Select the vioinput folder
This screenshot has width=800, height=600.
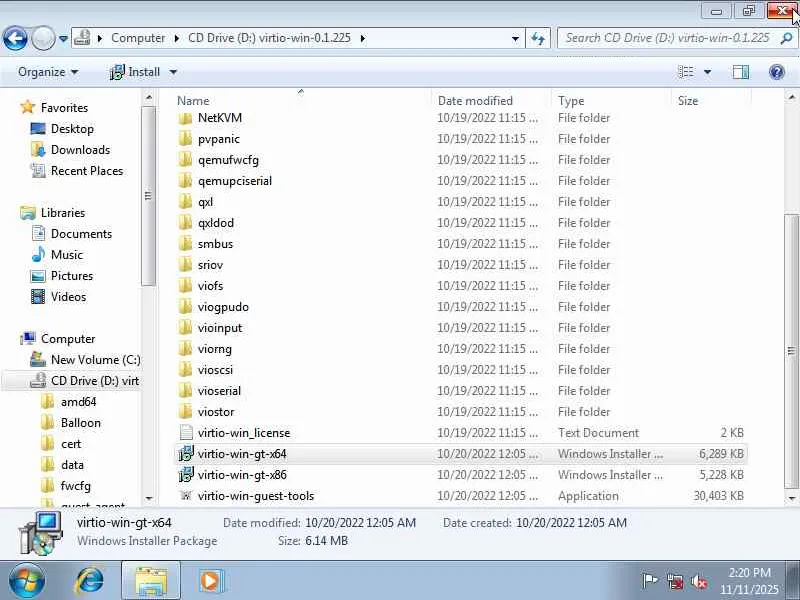tap(220, 328)
